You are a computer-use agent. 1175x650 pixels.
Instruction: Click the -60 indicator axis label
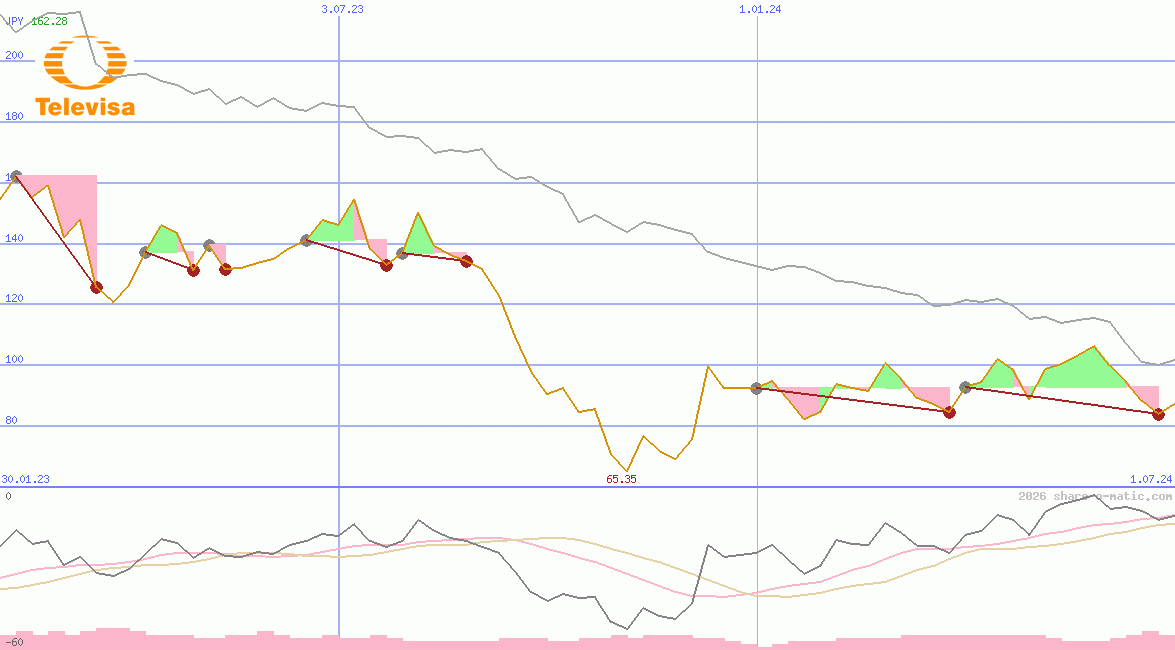[14, 641]
